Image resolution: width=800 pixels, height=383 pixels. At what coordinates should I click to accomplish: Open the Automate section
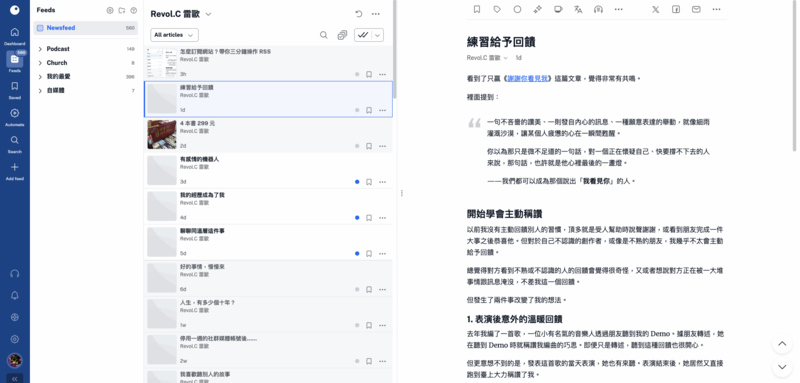pyautogui.click(x=14, y=117)
